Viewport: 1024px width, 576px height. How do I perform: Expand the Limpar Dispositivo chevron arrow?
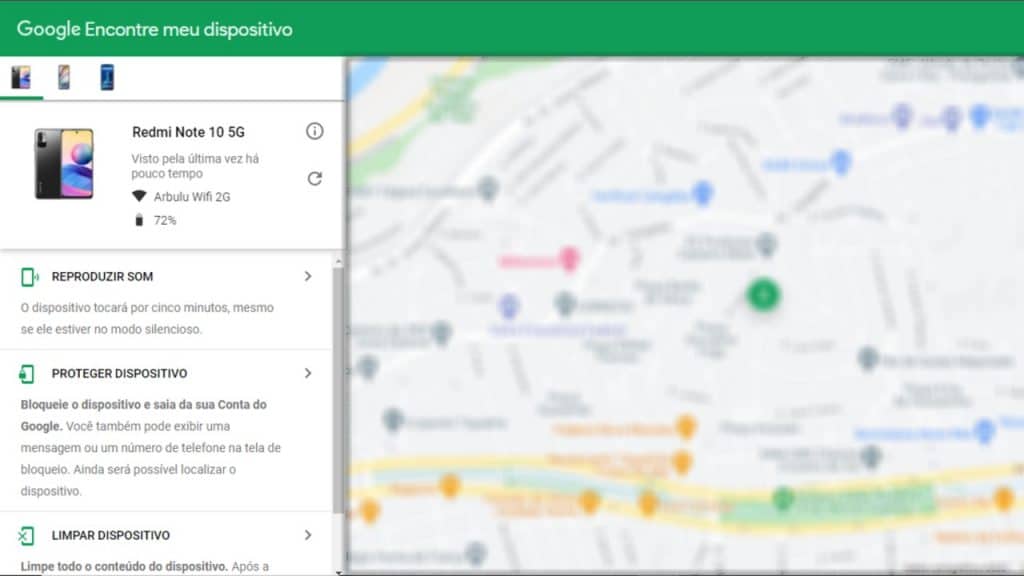click(x=308, y=535)
